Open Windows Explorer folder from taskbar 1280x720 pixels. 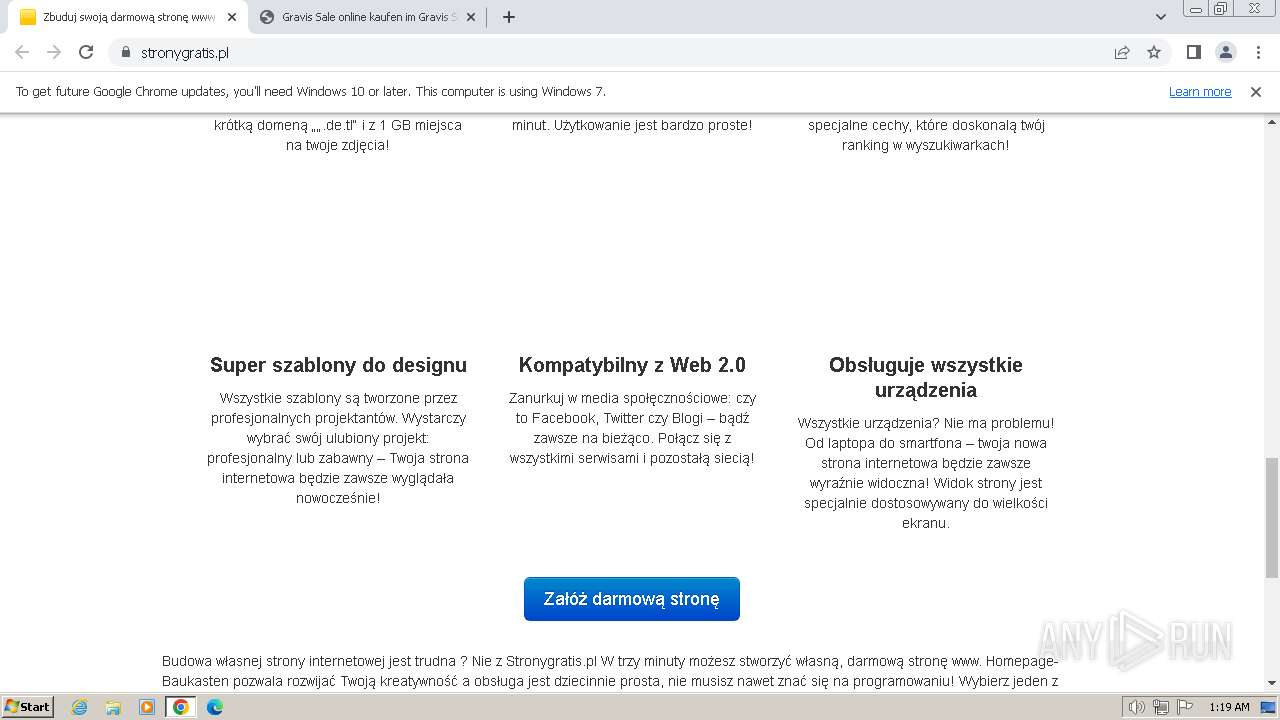[x=113, y=707]
